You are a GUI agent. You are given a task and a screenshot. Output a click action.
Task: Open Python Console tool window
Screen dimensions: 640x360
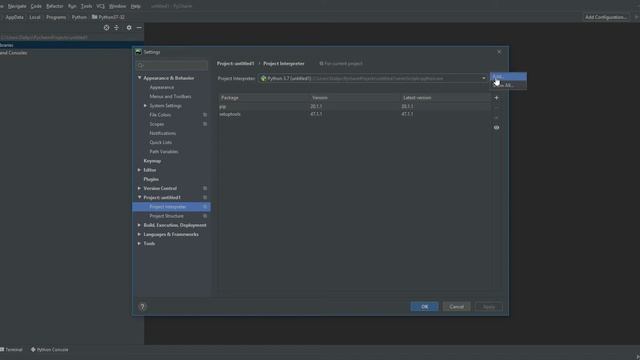point(50,350)
